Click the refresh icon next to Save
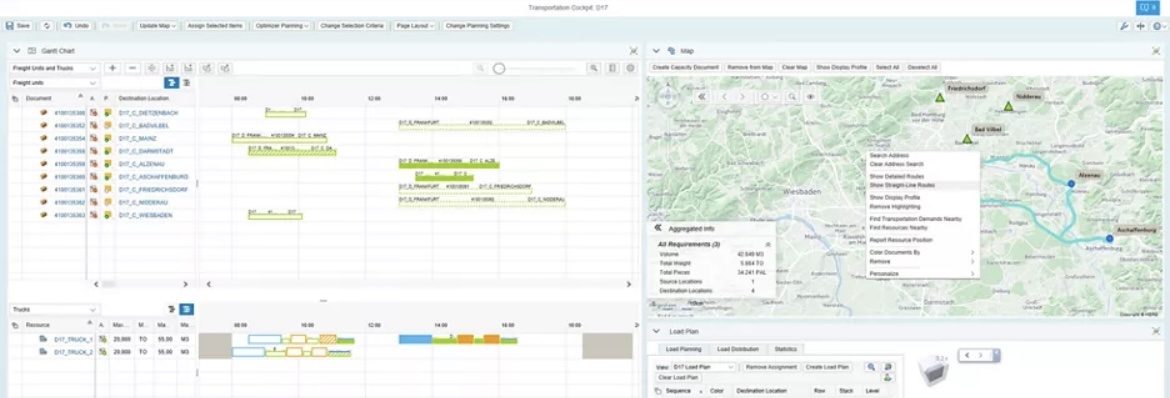 [x=46, y=25]
